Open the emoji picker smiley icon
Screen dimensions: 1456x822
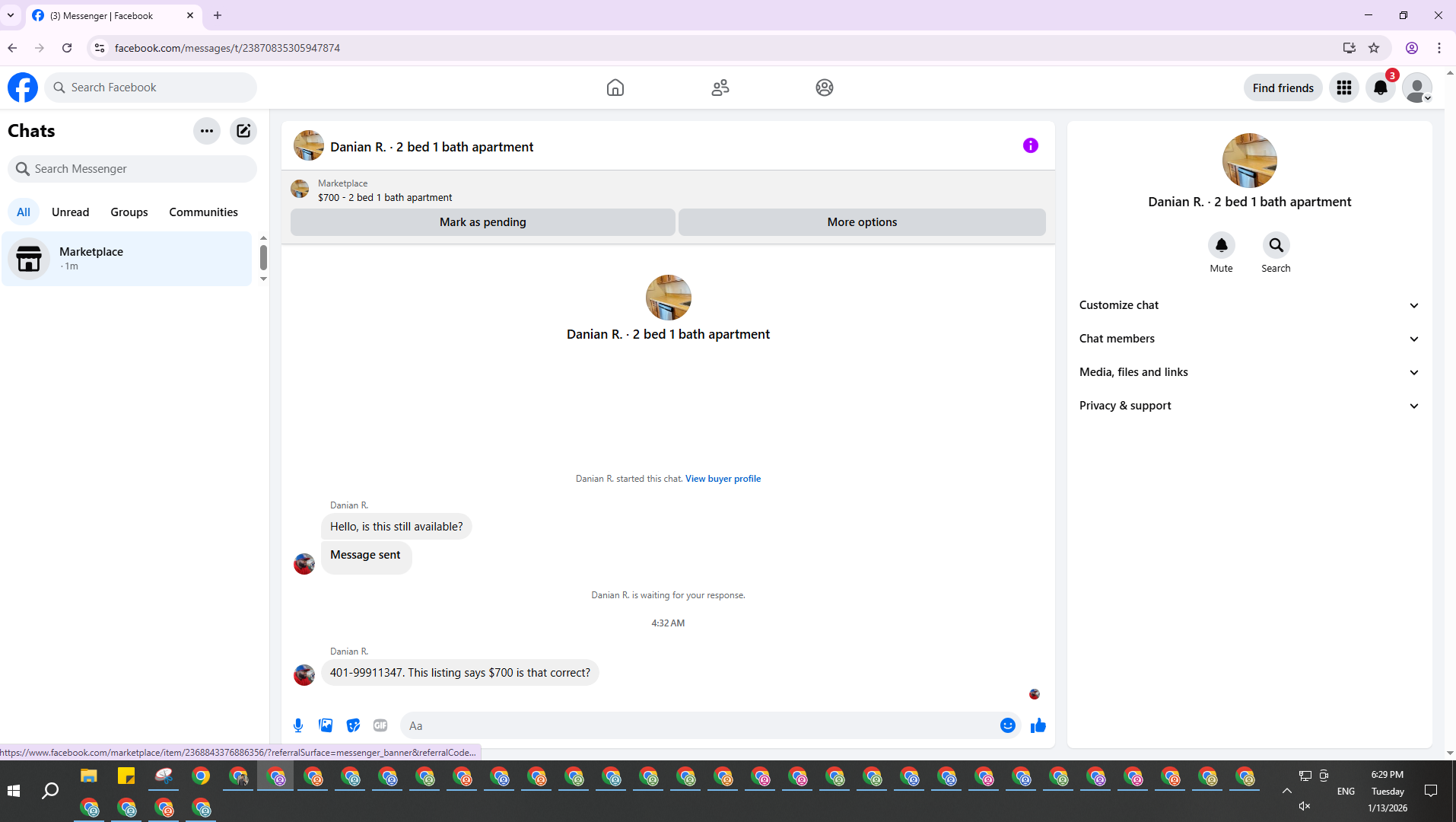coord(1008,725)
